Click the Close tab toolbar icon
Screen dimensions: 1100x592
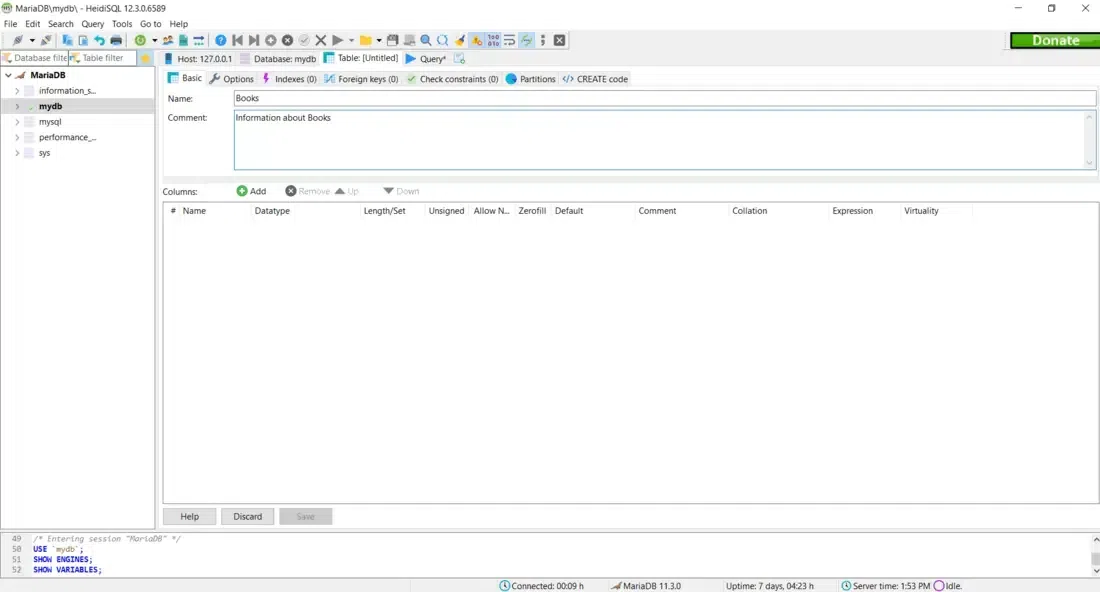point(560,41)
